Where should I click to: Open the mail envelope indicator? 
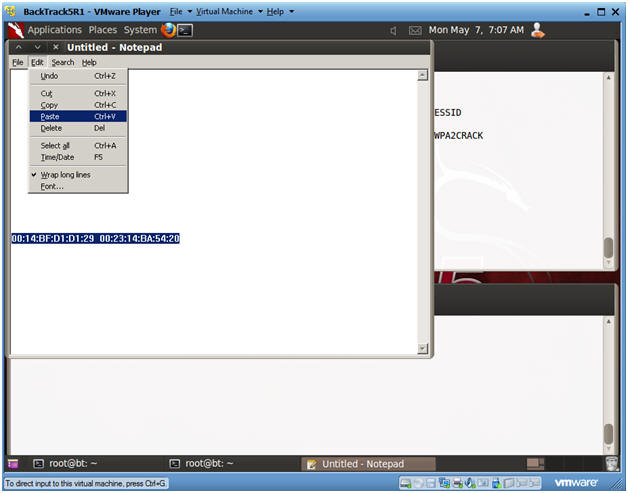415,30
